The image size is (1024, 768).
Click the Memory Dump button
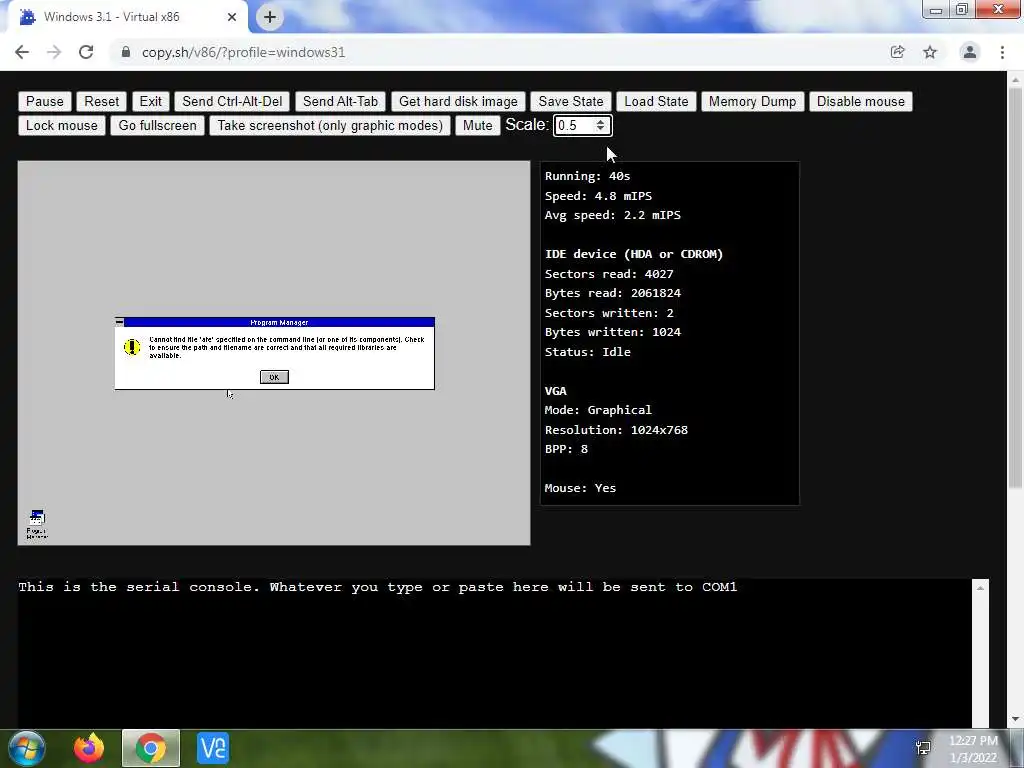click(752, 101)
